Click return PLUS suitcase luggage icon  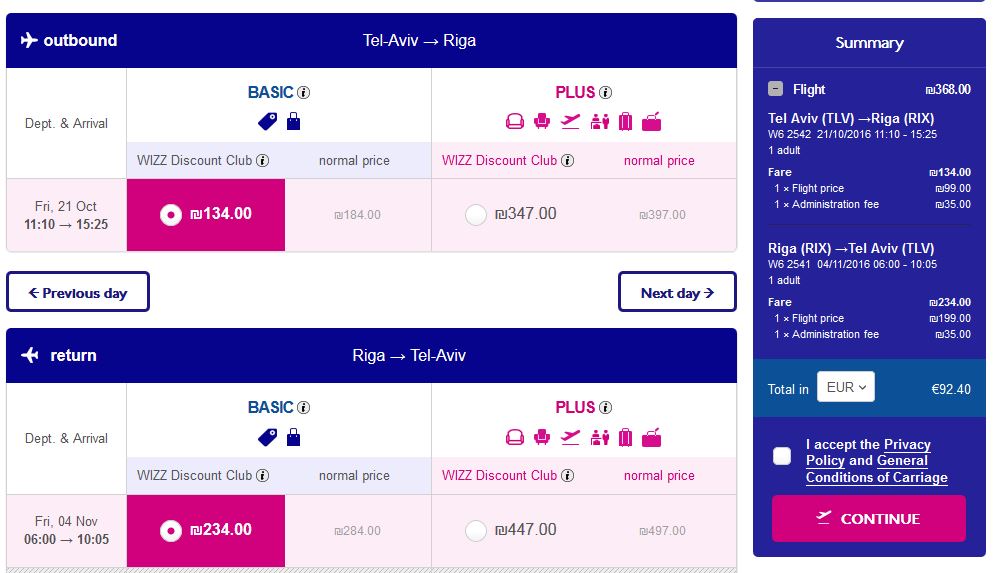[x=626, y=437]
